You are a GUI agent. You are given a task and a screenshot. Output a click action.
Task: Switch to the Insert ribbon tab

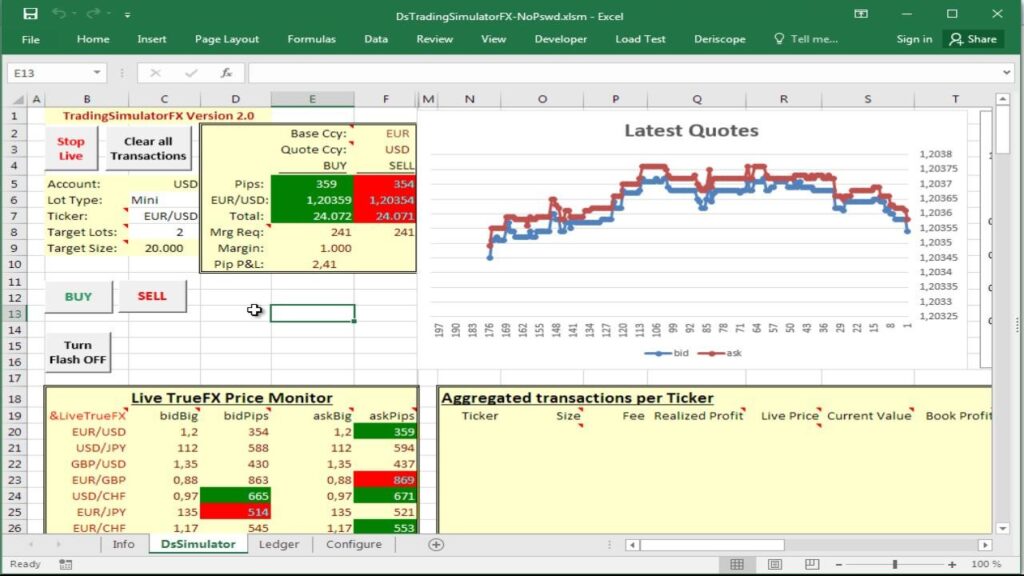click(x=152, y=39)
